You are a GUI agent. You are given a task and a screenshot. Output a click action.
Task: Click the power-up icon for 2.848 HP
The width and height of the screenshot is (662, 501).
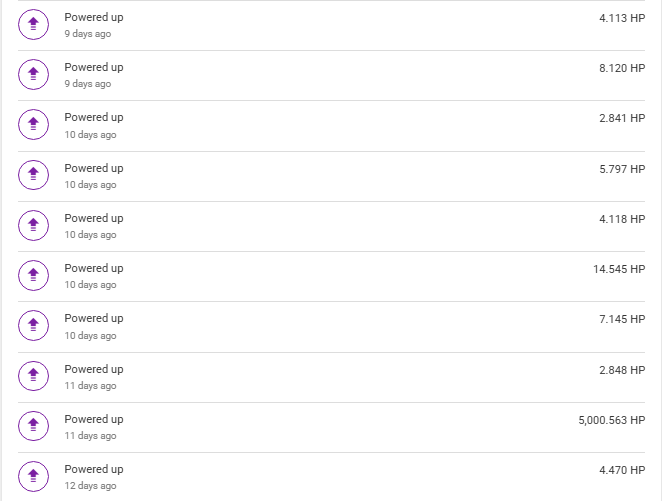pyautogui.click(x=33, y=376)
